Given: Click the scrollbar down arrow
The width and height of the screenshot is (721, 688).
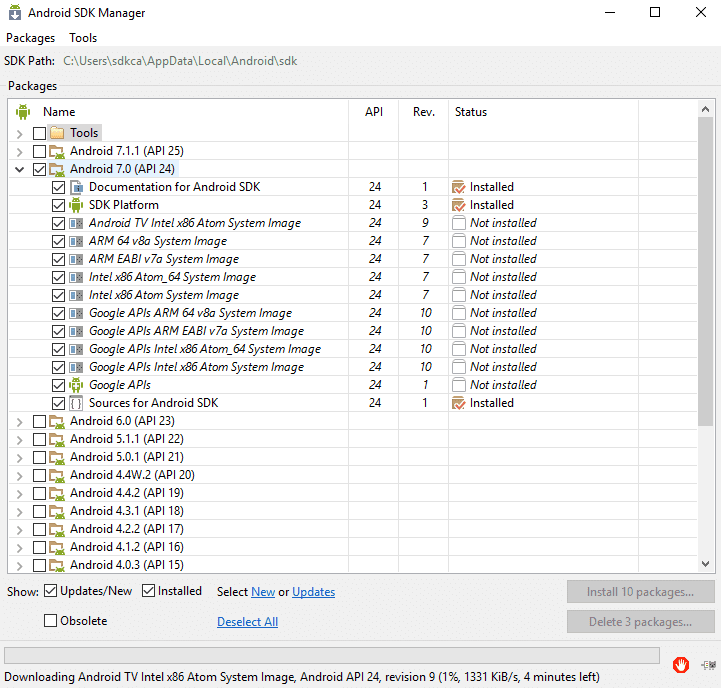Looking at the screenshot, I should (705, 563).
